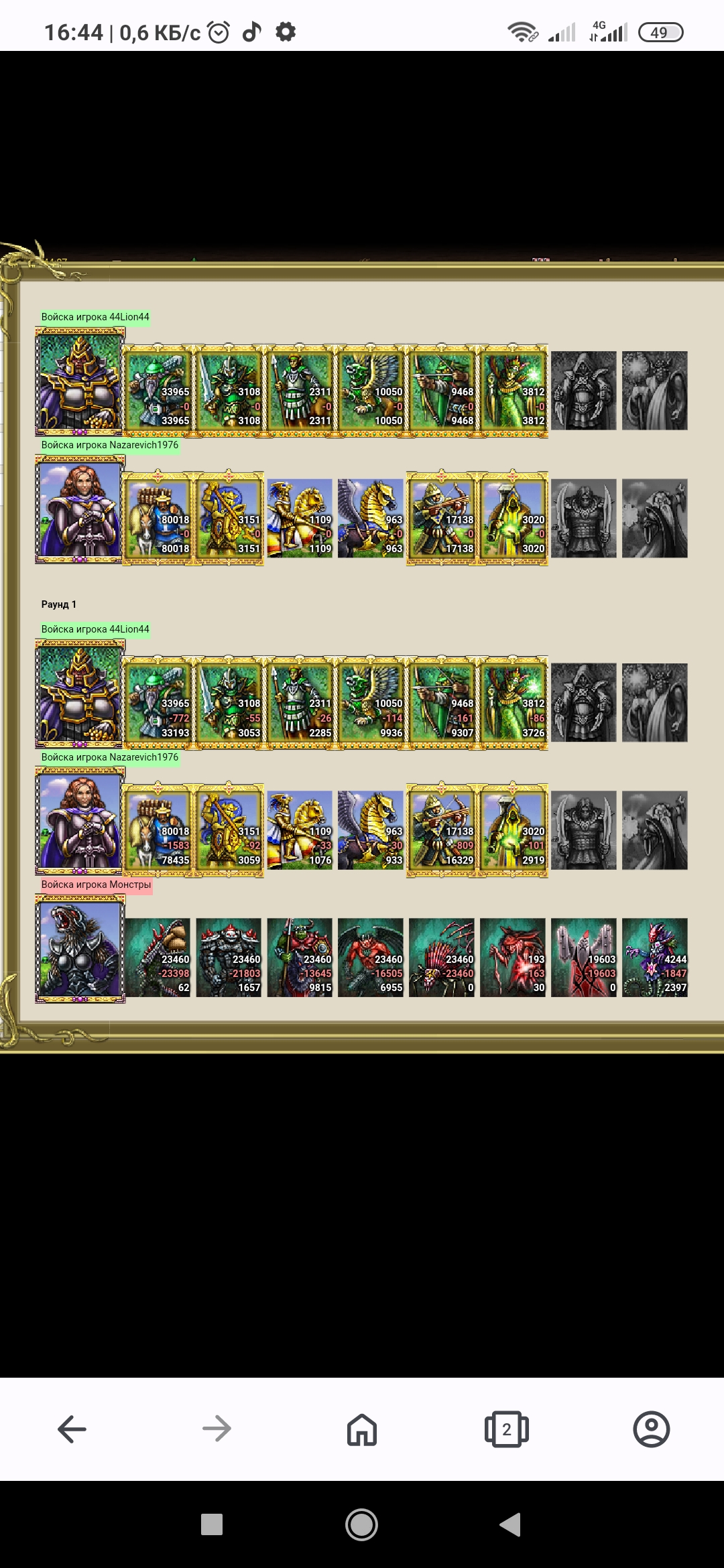Click the 17138 archer unit in Round 1
This screenshot has height=1568, width=724.
[442, 830]
